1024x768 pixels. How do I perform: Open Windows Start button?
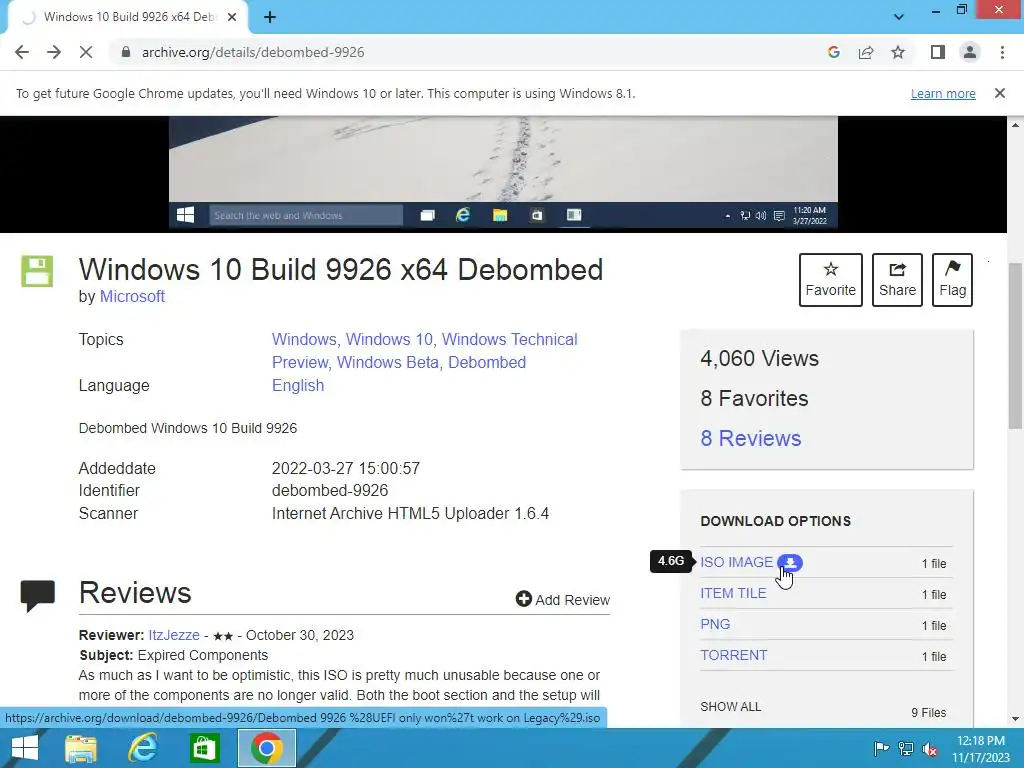25,748
